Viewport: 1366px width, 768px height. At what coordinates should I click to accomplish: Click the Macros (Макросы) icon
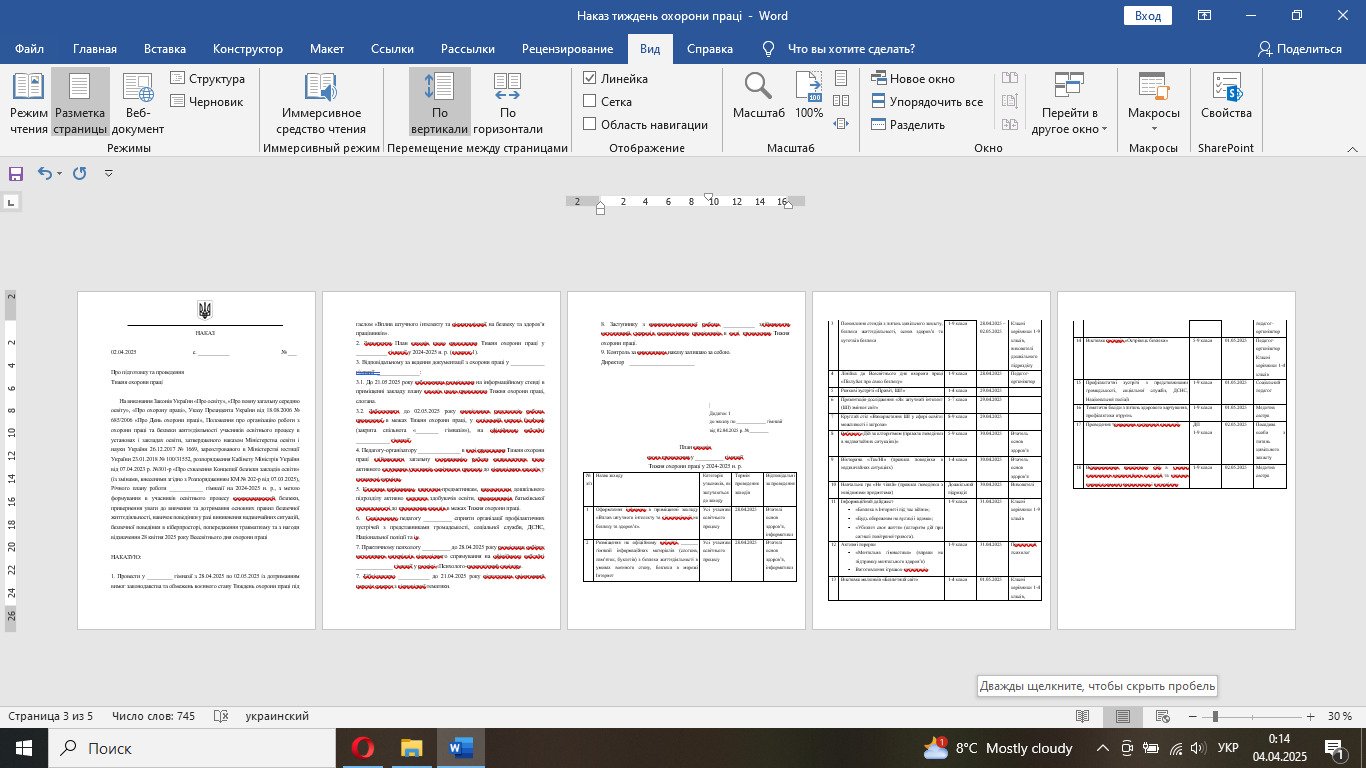pos(1154,88)
